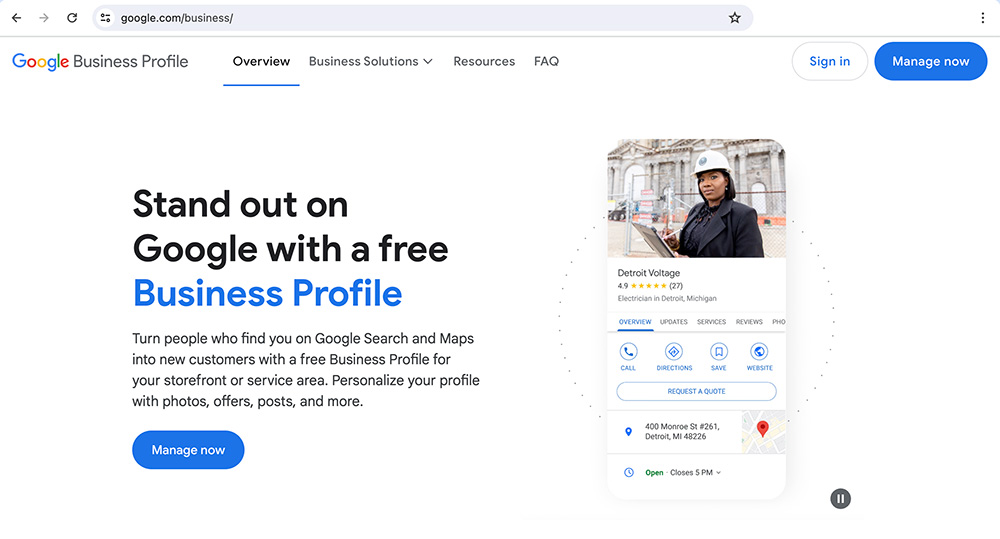1000x539 pixels.
Task: Click the Google Business Profile logo
Action: pyautogui.click(x=100, y=61)
